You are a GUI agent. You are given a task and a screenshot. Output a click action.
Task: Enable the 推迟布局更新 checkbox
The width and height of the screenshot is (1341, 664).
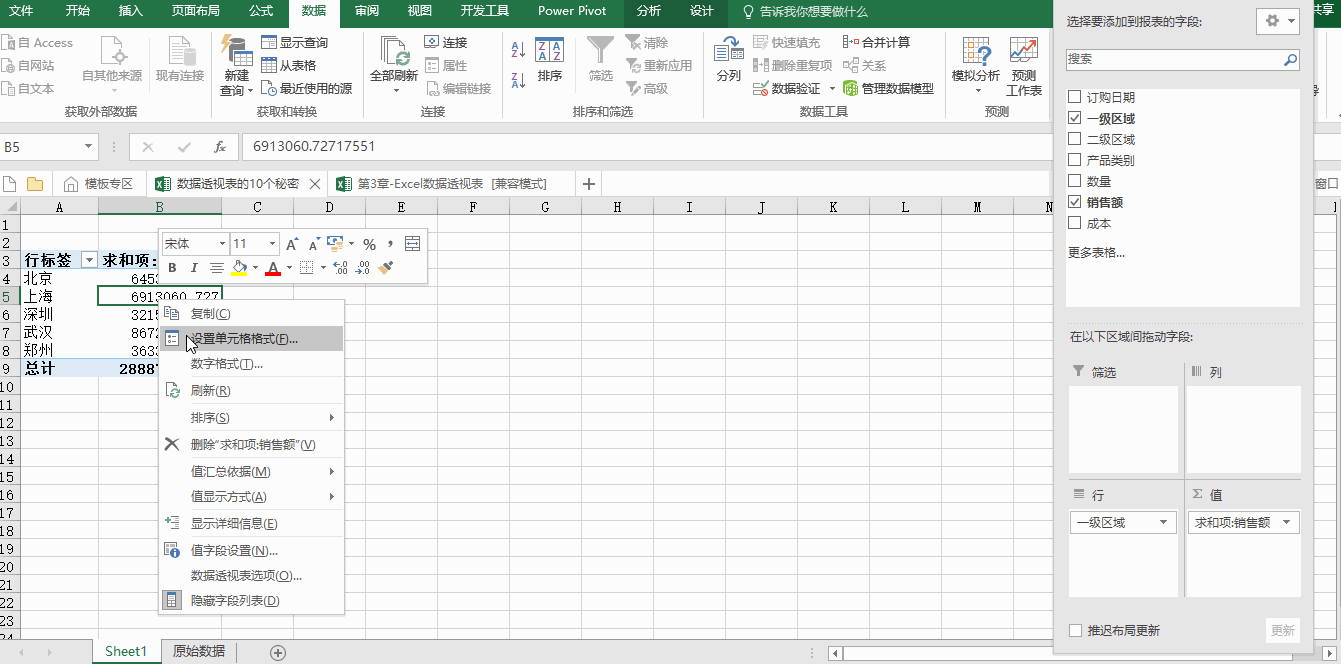(x=1076, y=630)
